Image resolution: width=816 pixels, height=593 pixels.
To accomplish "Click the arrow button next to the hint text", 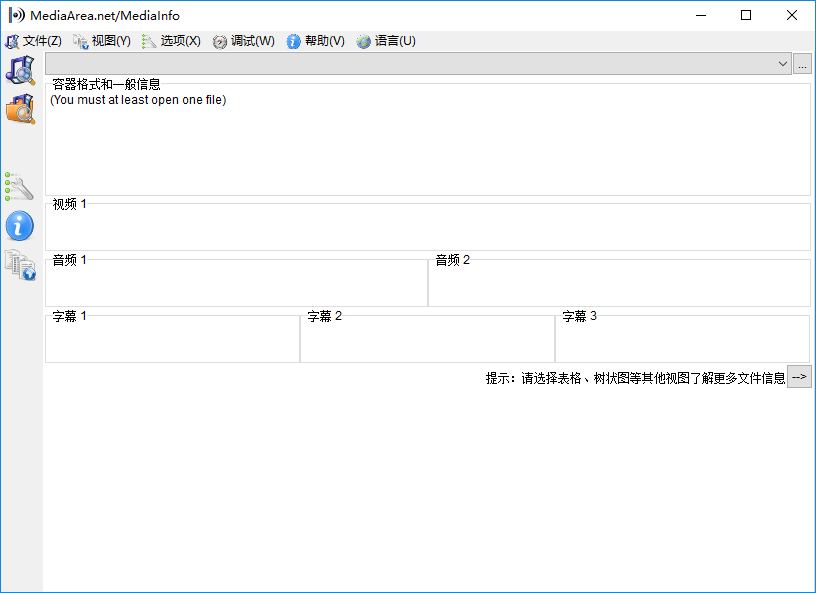I will pyautogui.click(x=799, y=376).
